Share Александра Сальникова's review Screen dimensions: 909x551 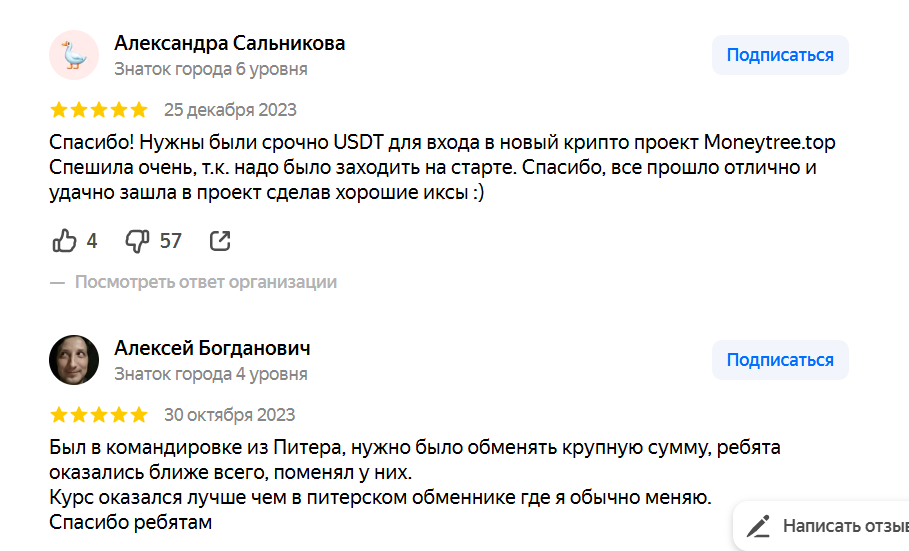220,241
